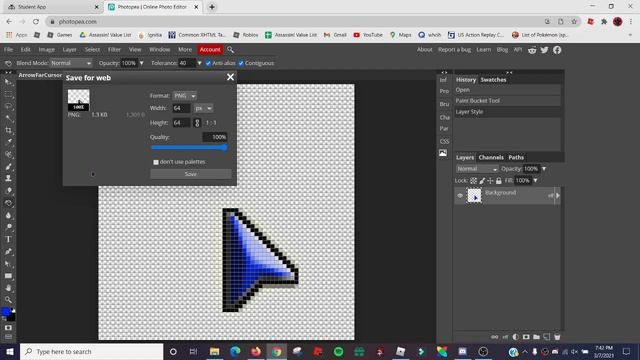Select the Clone Stamp tool
Screen dimensions: 640x360
(8, 178)
